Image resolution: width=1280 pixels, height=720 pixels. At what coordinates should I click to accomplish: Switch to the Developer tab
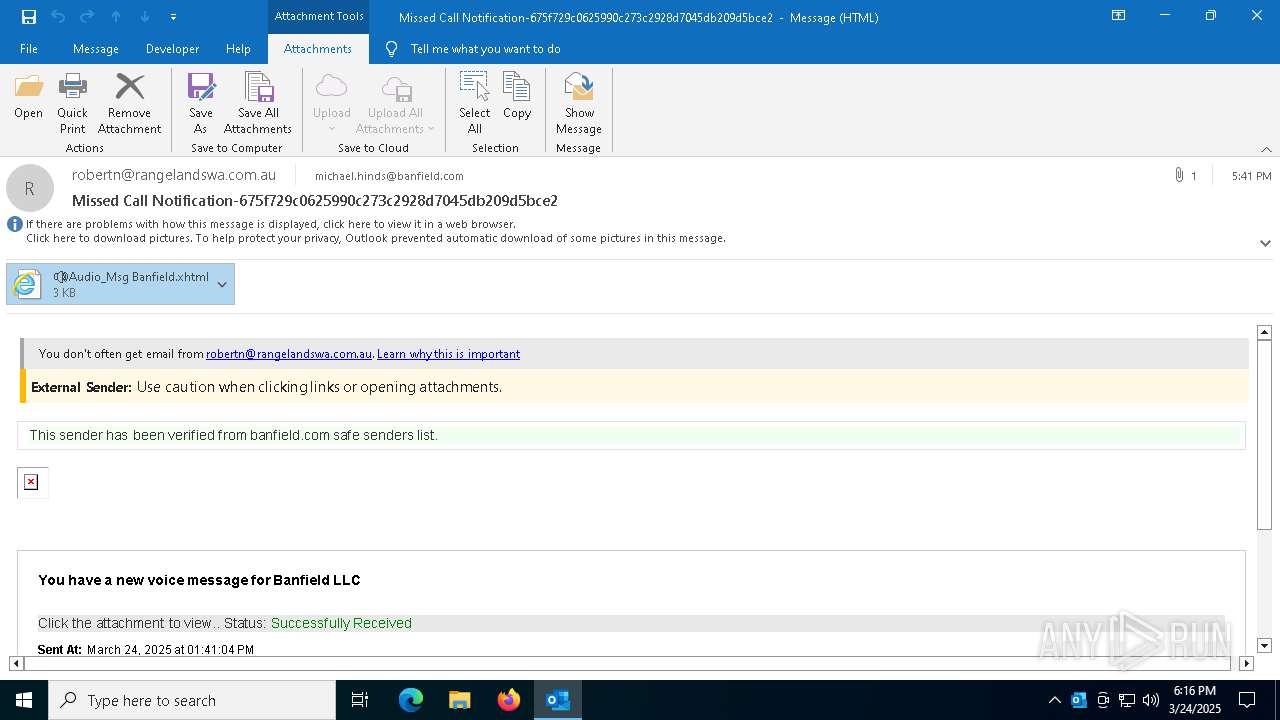point(172,49)
